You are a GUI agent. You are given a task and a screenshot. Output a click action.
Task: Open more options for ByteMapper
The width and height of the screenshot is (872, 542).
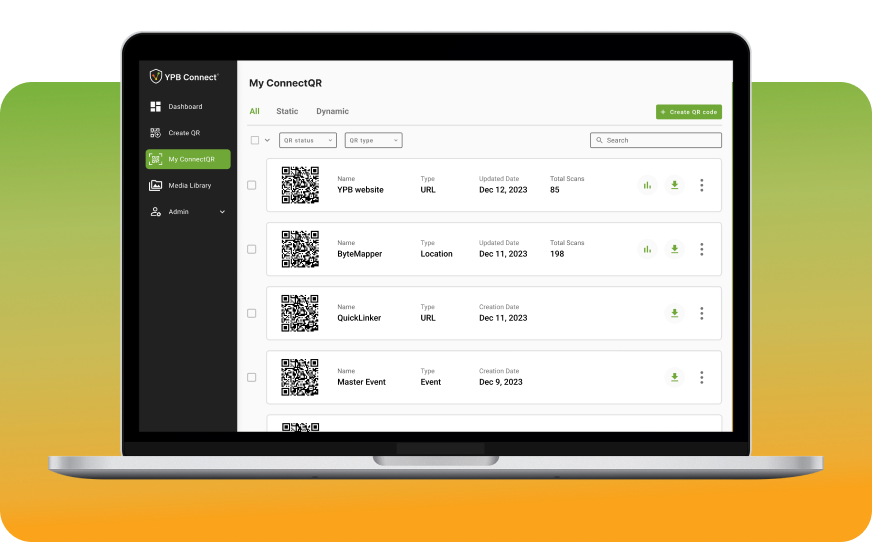click(x=702, y=249)
